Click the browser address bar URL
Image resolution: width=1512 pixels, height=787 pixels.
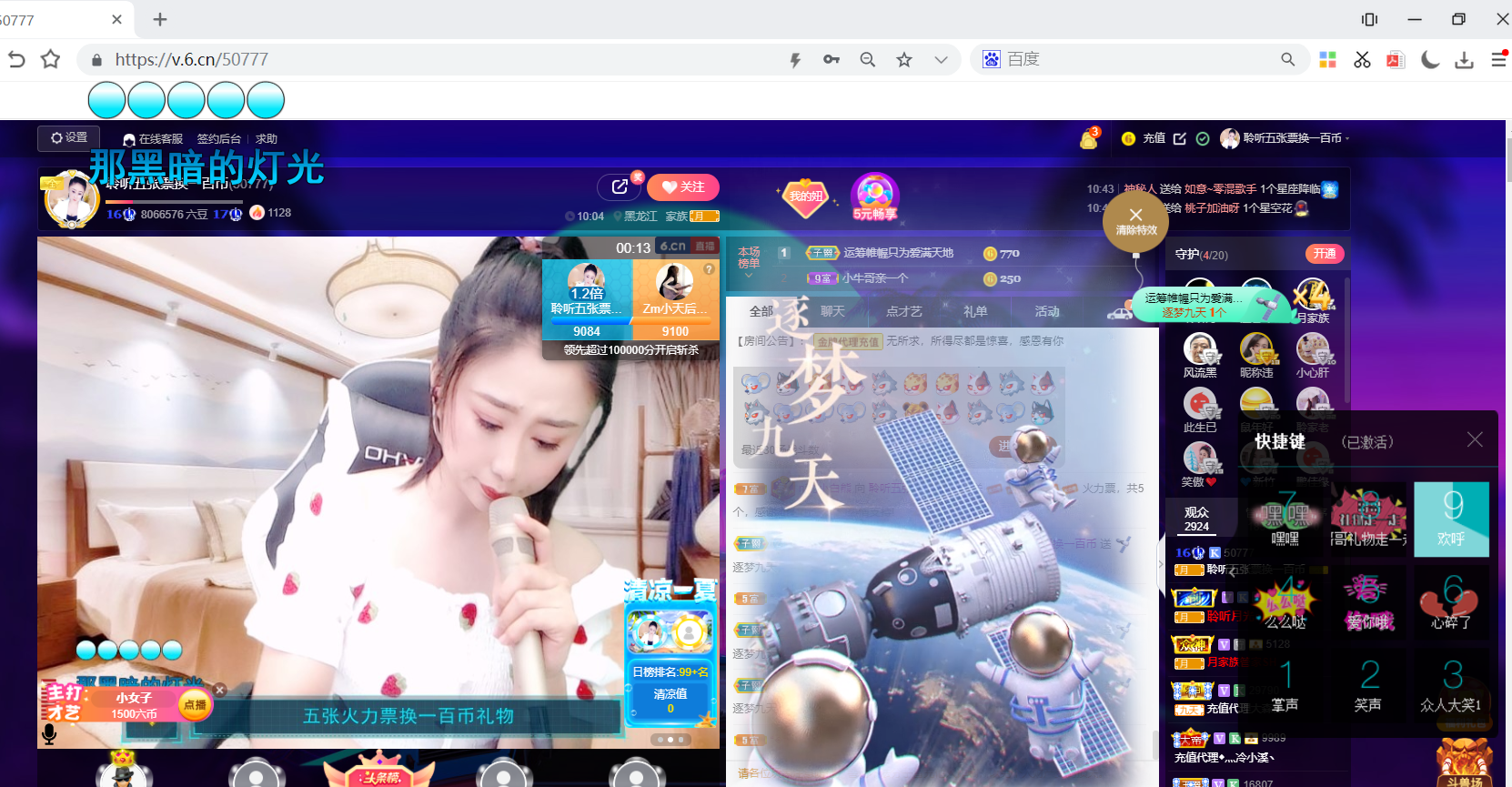point(192,59)
